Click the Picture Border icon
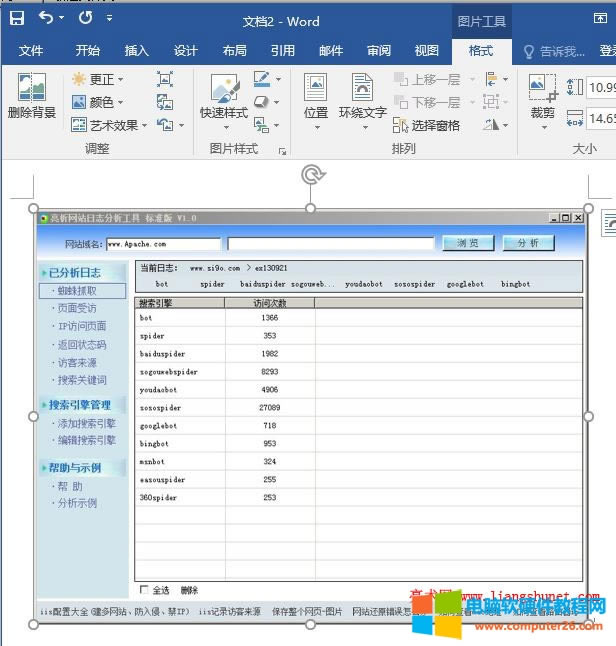This screenshot has width=616, height=646. (262, 79)
